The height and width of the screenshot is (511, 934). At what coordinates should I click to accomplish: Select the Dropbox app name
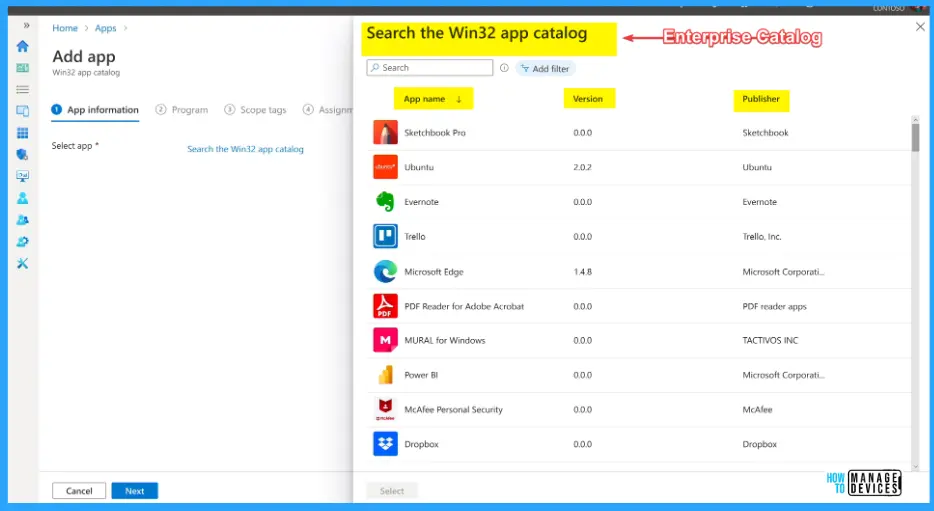421,444
